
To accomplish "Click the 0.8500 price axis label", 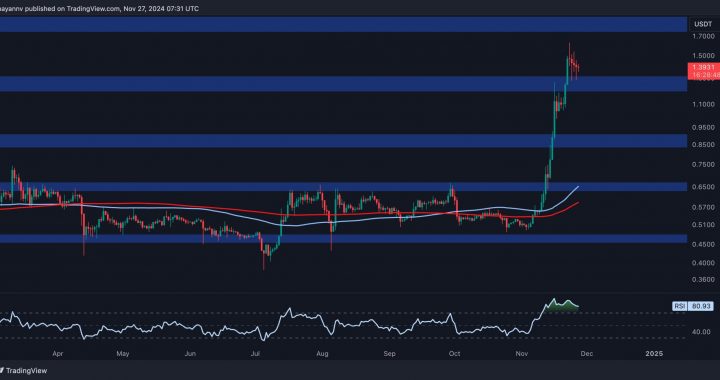I will [x=704, y=145].
